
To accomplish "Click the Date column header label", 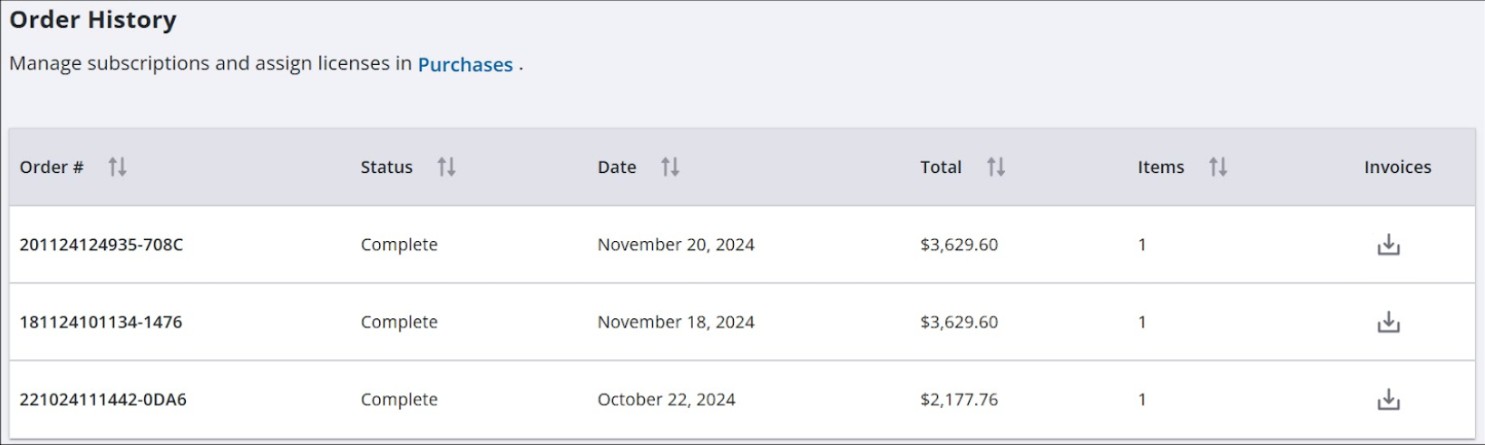I will point(617,167).
